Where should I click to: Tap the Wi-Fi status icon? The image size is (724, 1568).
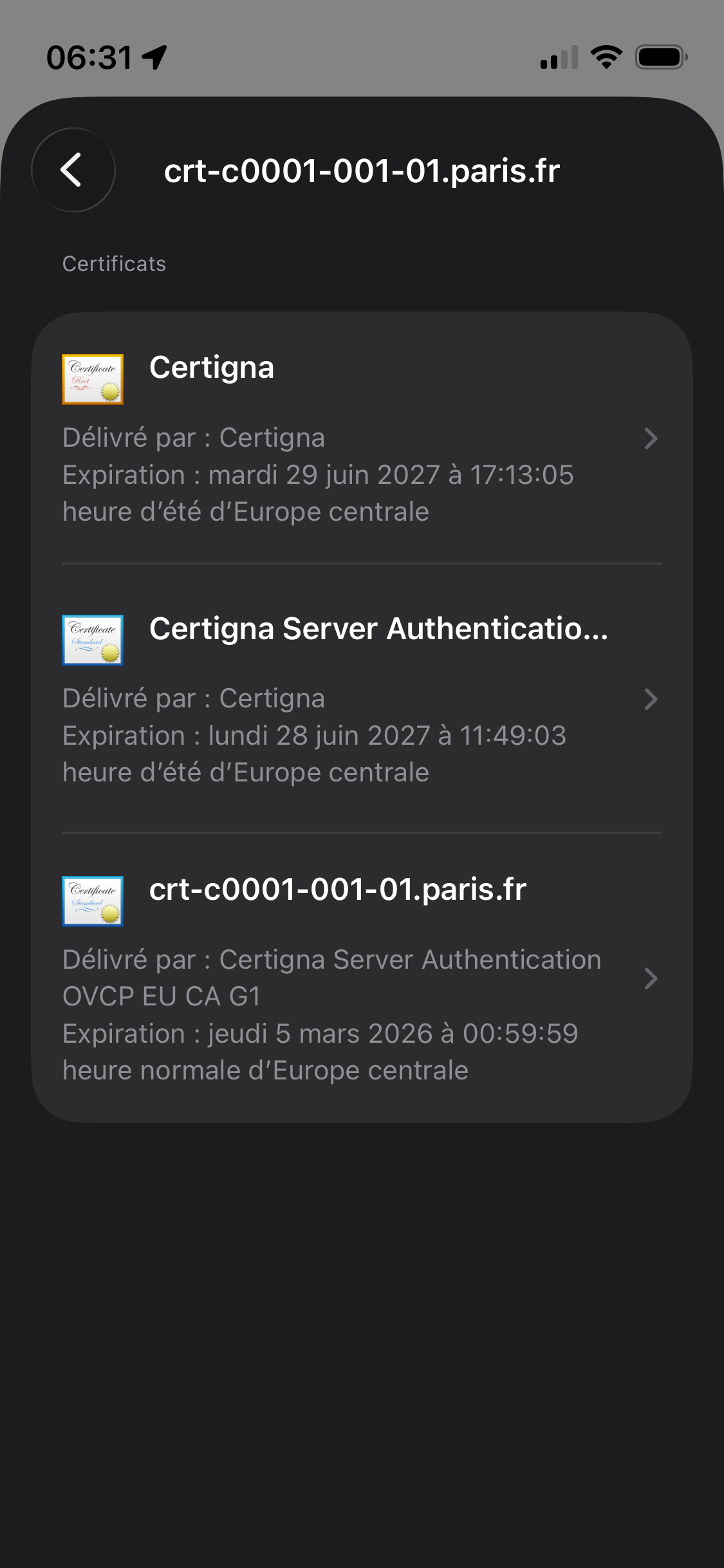[606, 57]
